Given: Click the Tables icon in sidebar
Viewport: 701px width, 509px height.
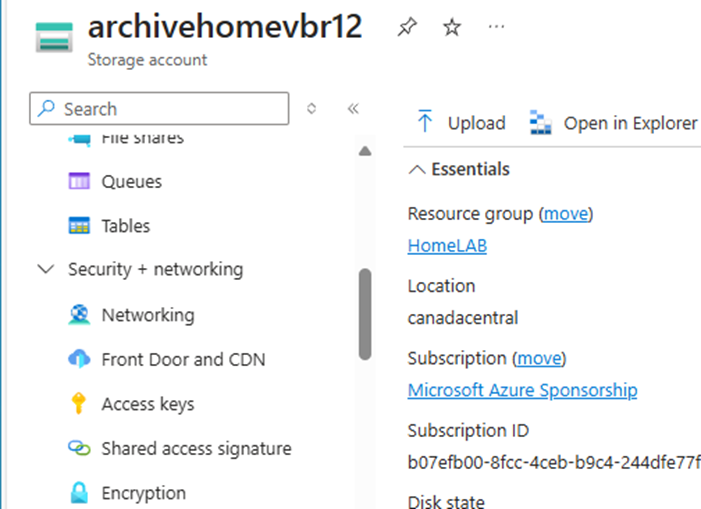Looking at the screenshot, I should pos(79,226).
